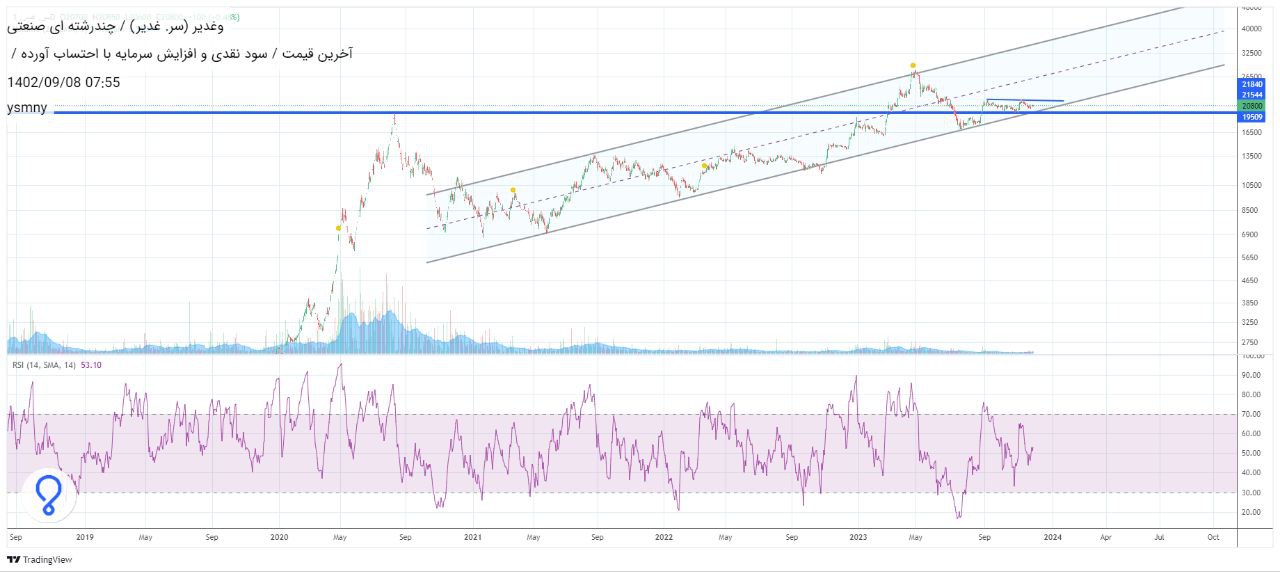The width and height of the screenshot is (1280, 572).
Task: Open the RSI (14, SMA, 14) indicator legend
Action: click(x=43, y=365)
